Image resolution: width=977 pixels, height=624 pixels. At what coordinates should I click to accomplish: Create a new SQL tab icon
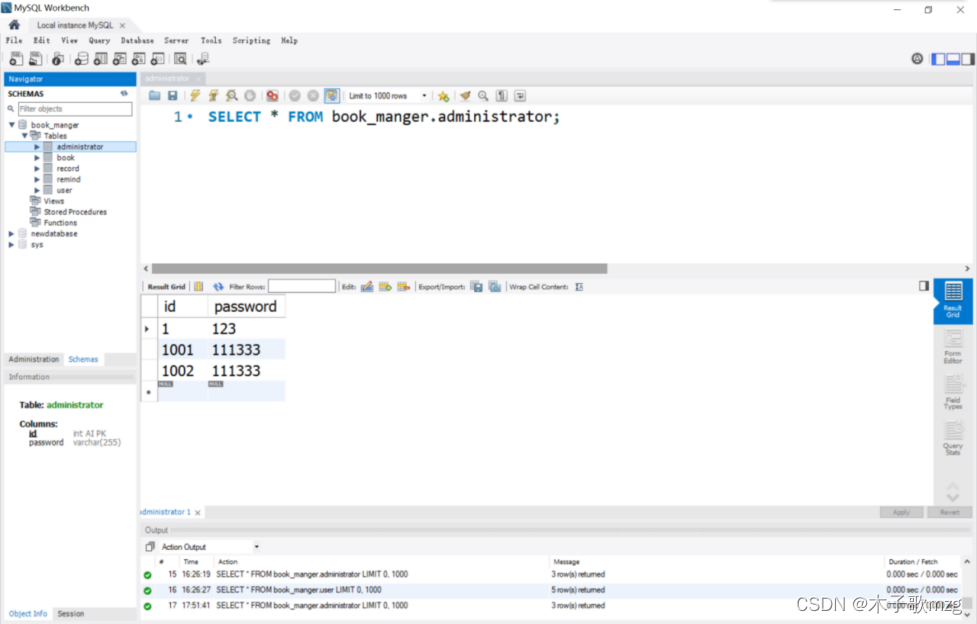(x=16, y=59)
